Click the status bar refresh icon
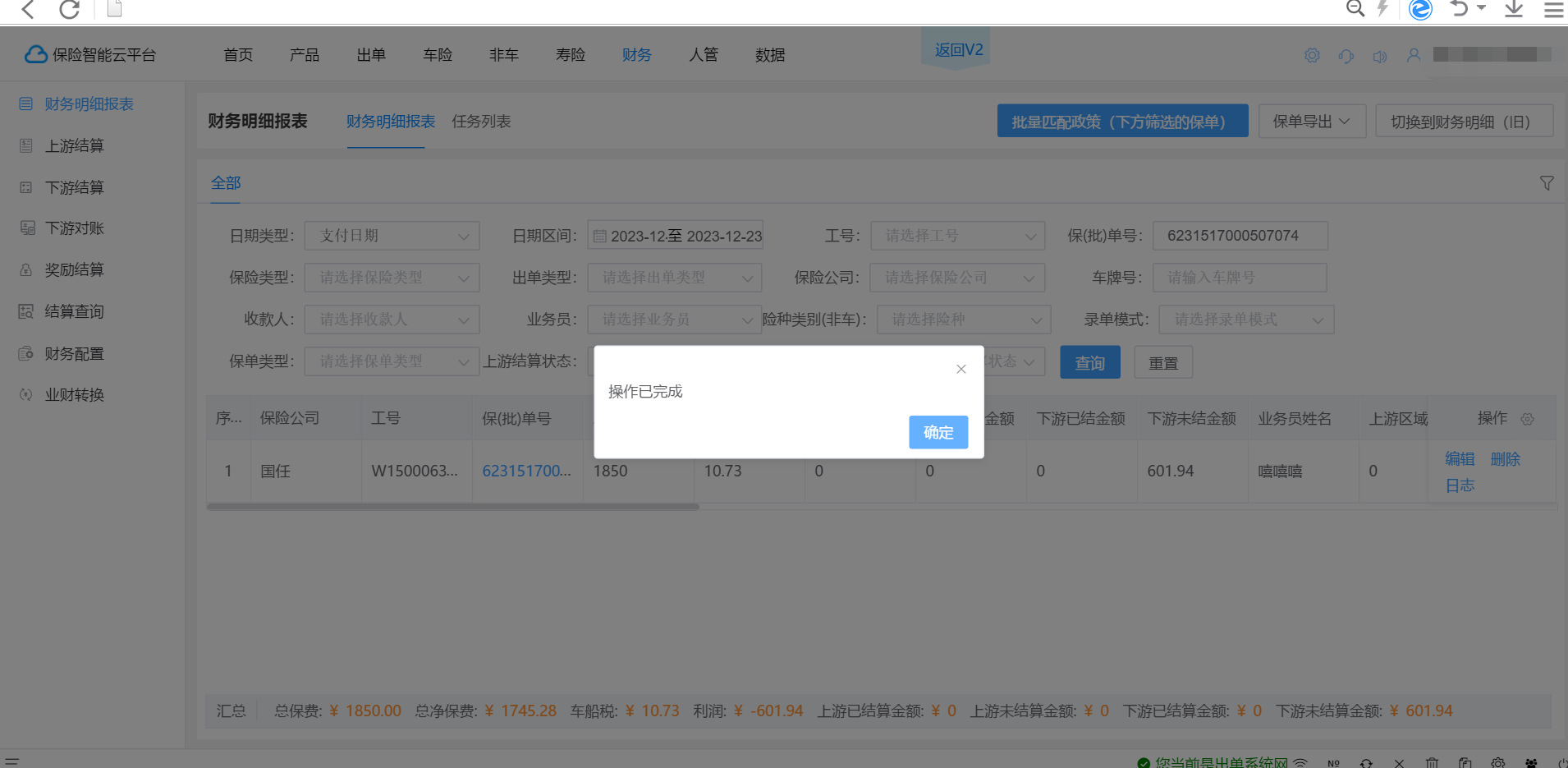1568x768 pixels. tap(1366, 763)
